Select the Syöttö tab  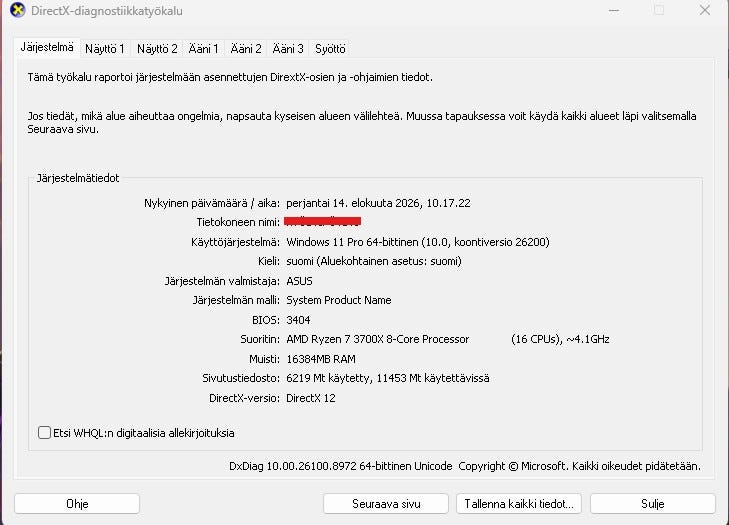click(330, 49)
